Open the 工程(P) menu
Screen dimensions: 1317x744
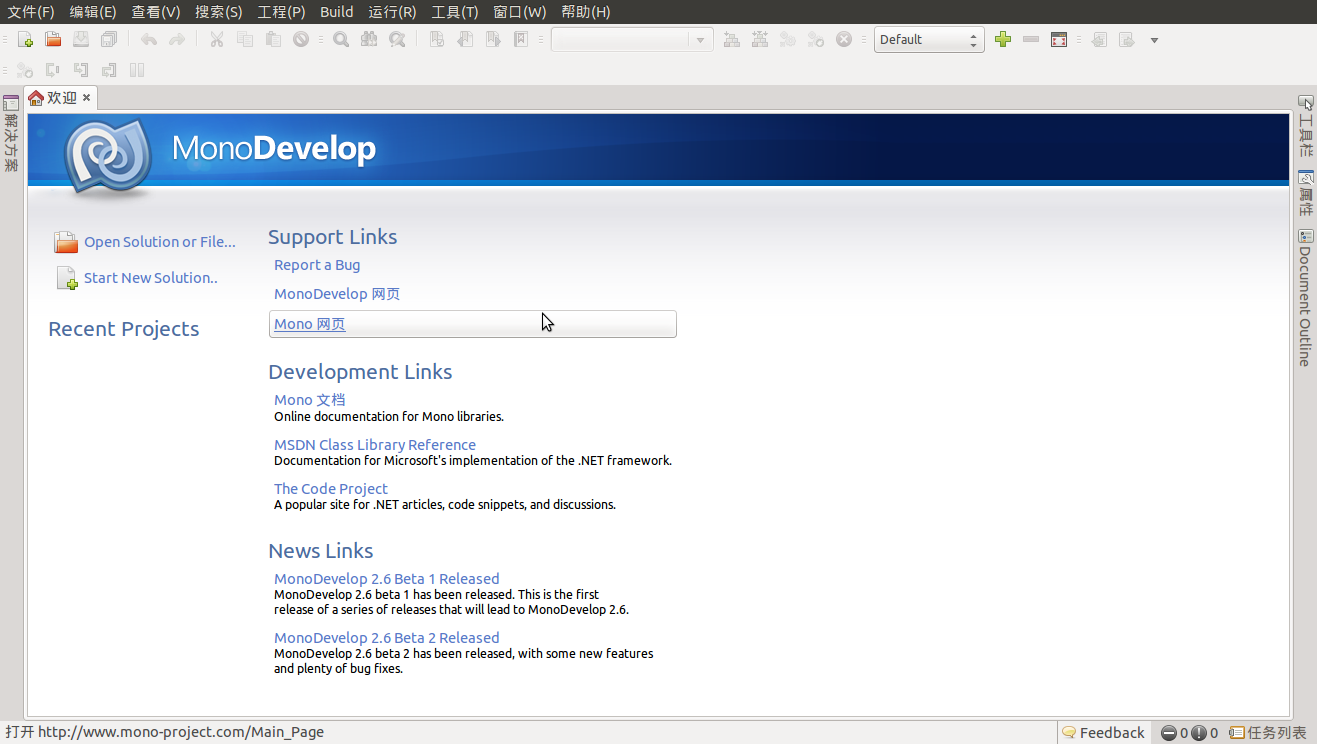(x=281, y=12)
